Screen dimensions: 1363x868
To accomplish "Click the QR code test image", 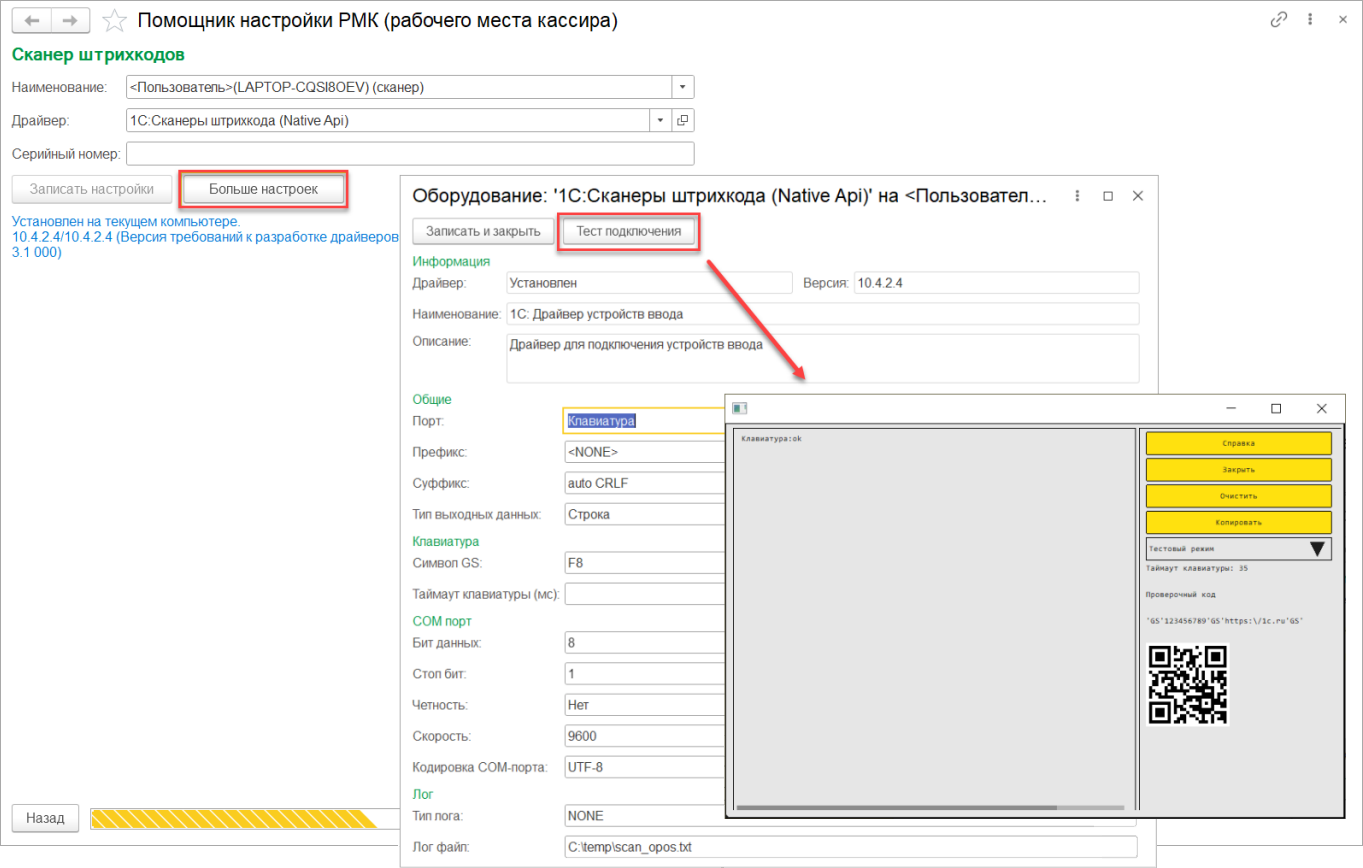I will 1187,684.
